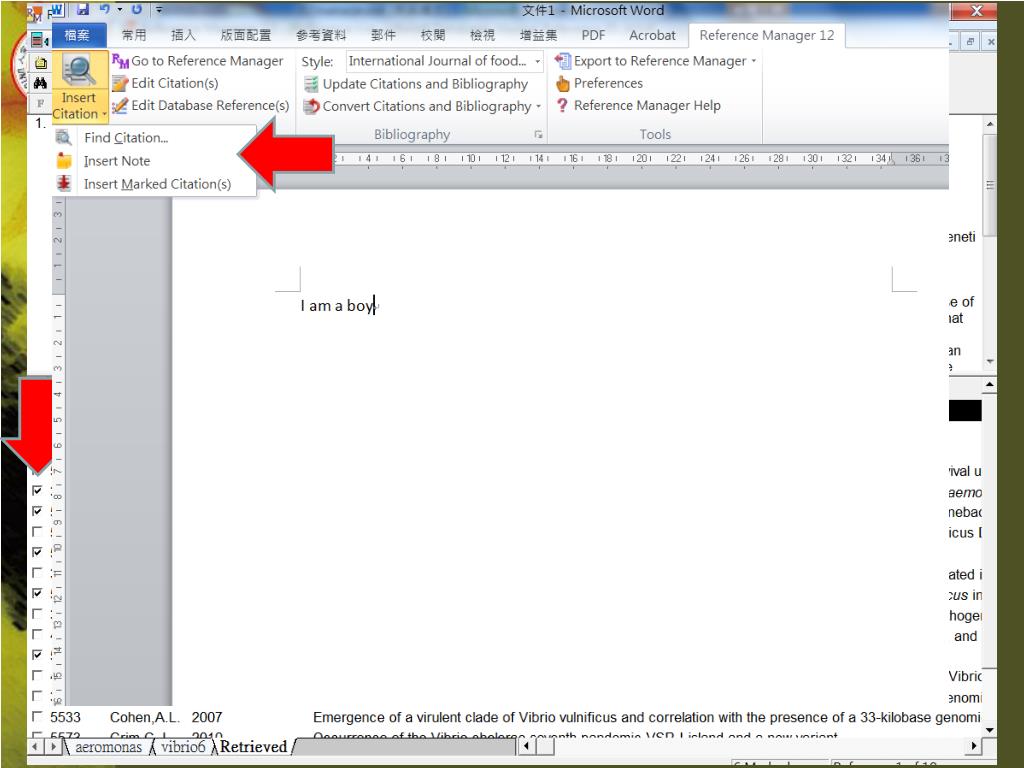Redo the action via quick access toolbar
Screen dimensions: 1024x768
[136, 9]
